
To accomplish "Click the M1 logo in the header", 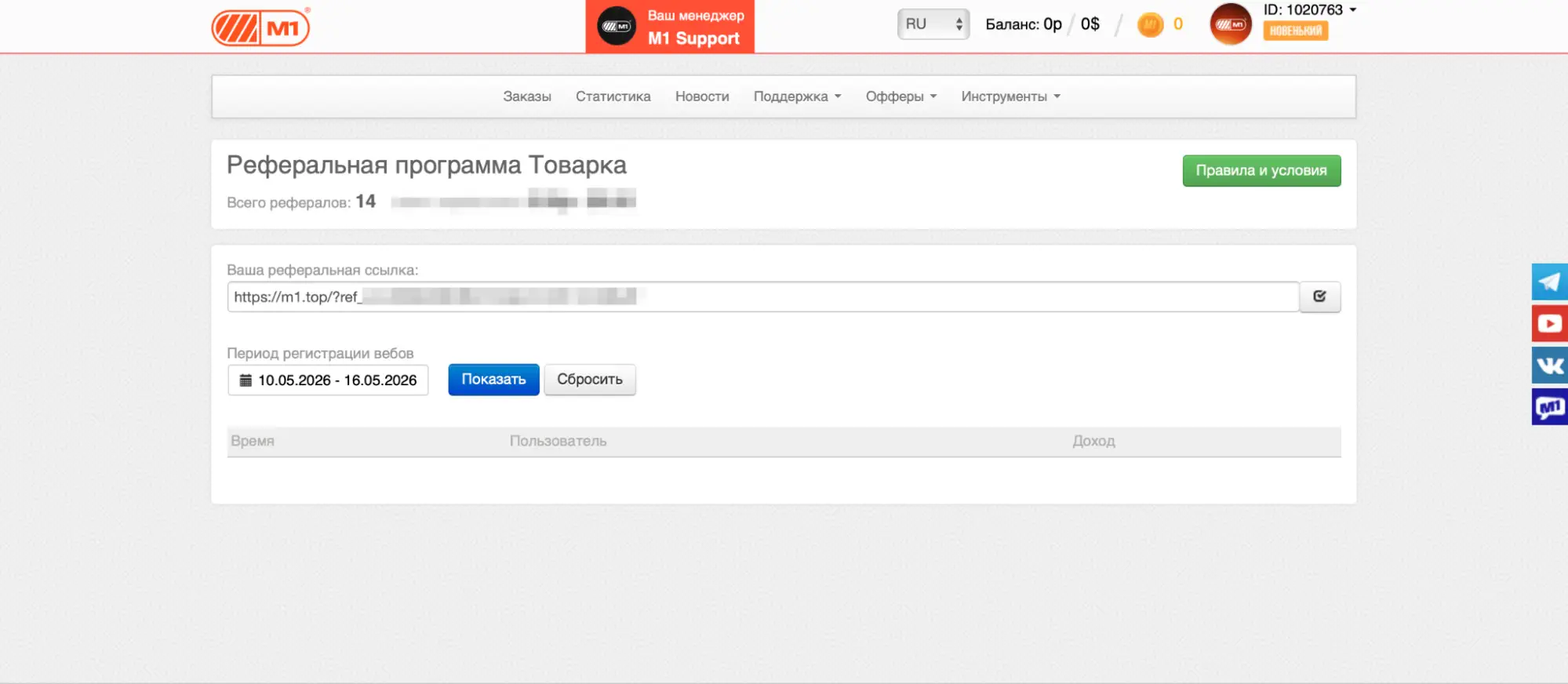I will point(260,27).
